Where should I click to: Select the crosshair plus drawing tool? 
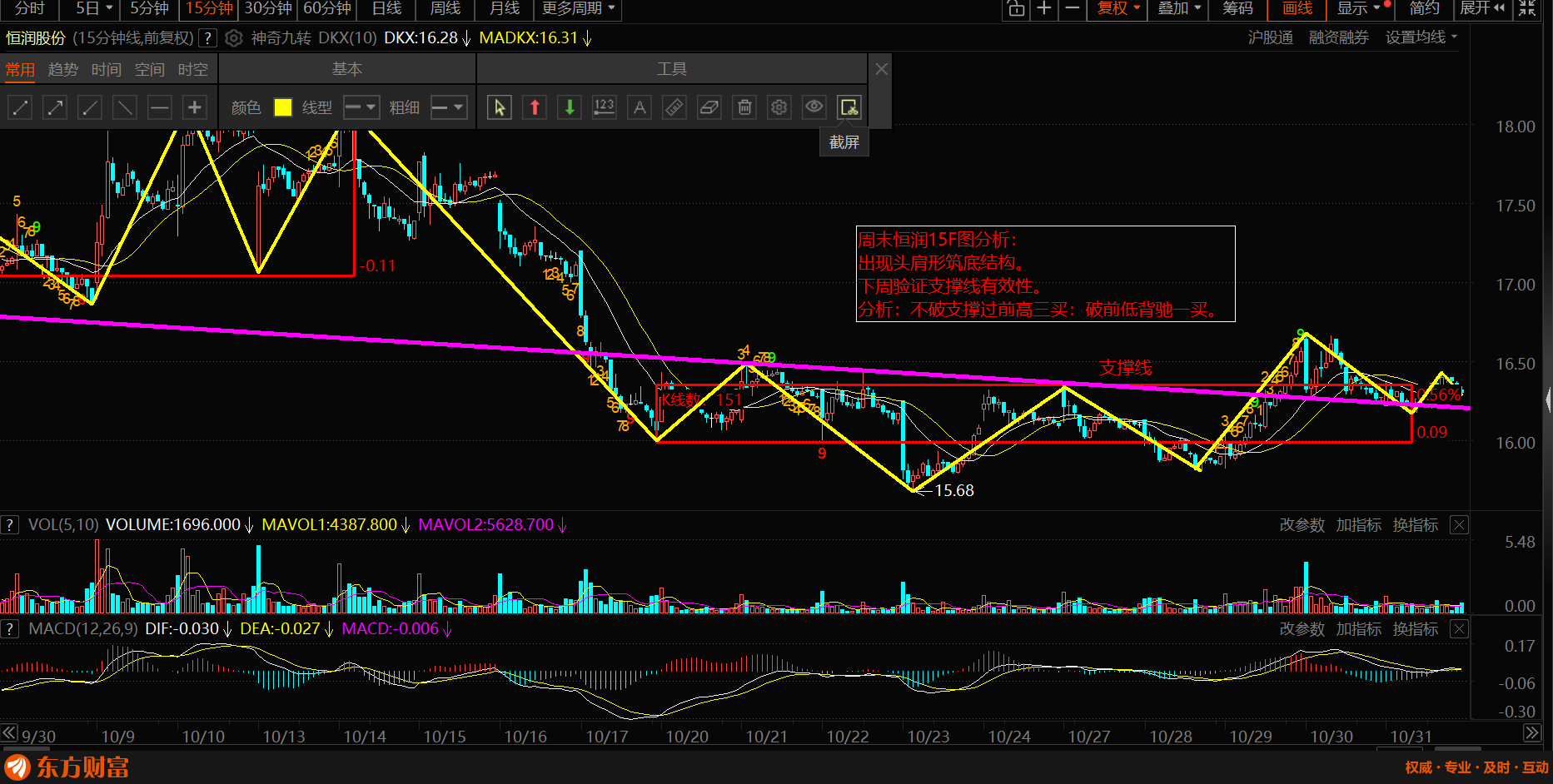click(195, 107)
